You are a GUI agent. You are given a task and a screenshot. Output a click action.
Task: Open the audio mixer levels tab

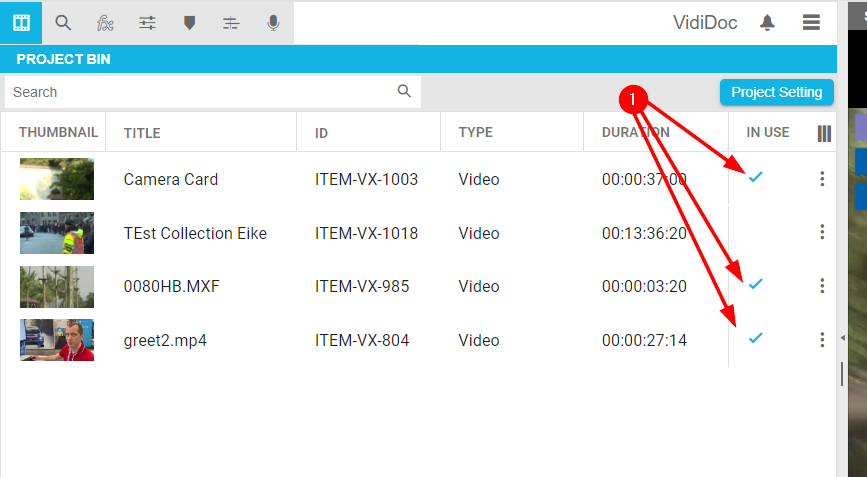[x=231, y=22]
